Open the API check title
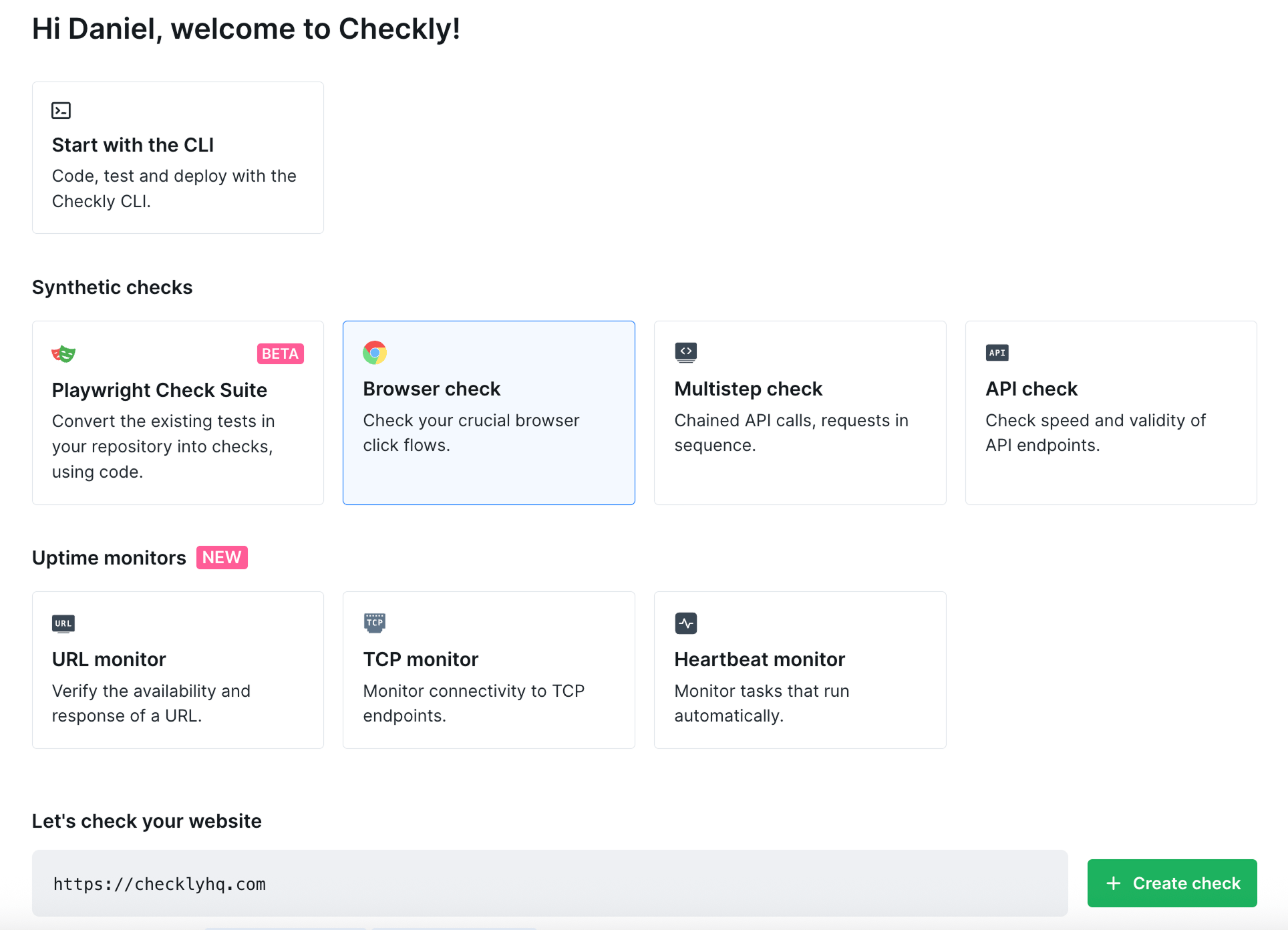Screen dimensions: 1288x930 (x=1031, y=389)
